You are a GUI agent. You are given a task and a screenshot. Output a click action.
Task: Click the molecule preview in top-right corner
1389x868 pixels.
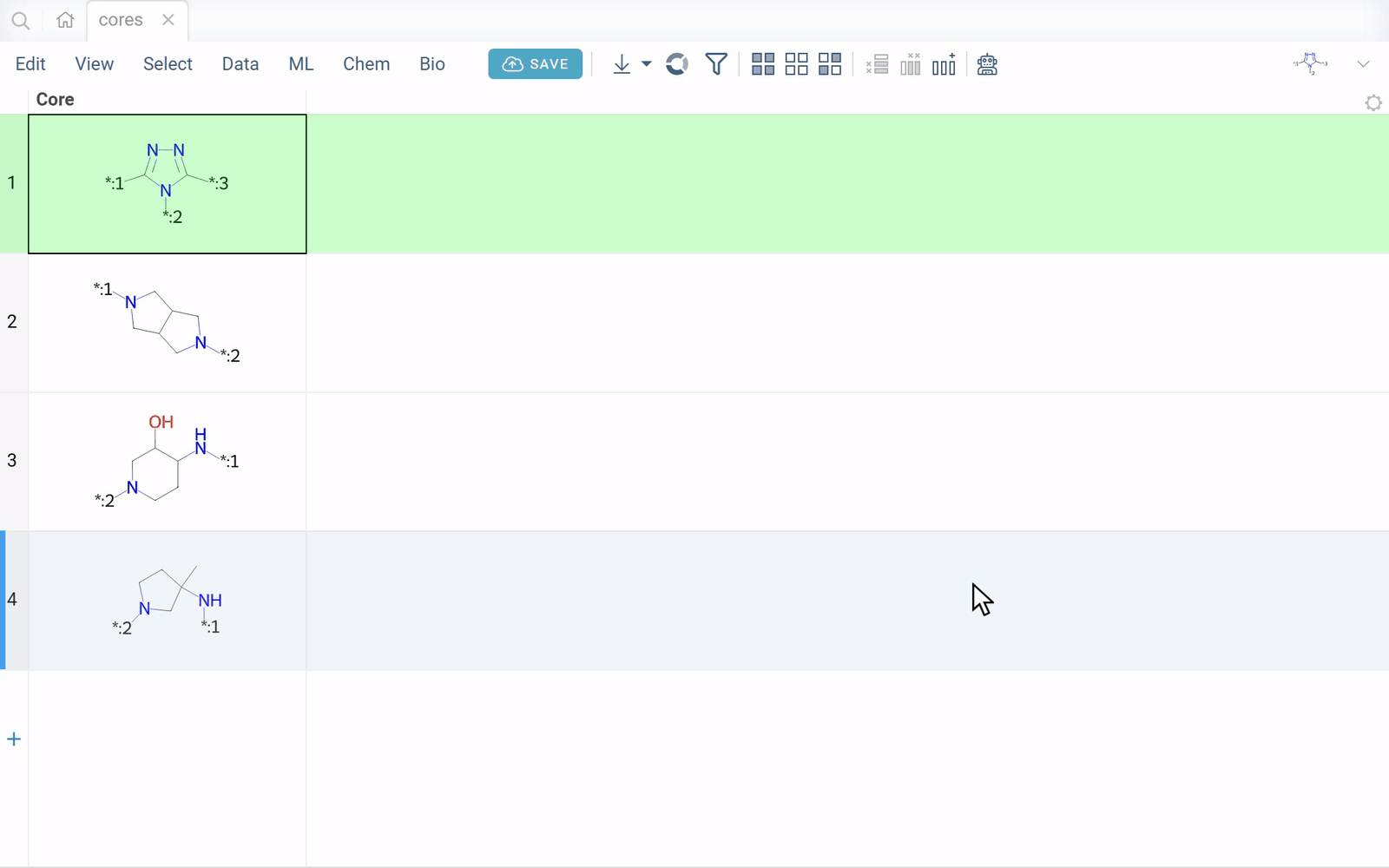pyautogui.click(x=1311, y=63)
